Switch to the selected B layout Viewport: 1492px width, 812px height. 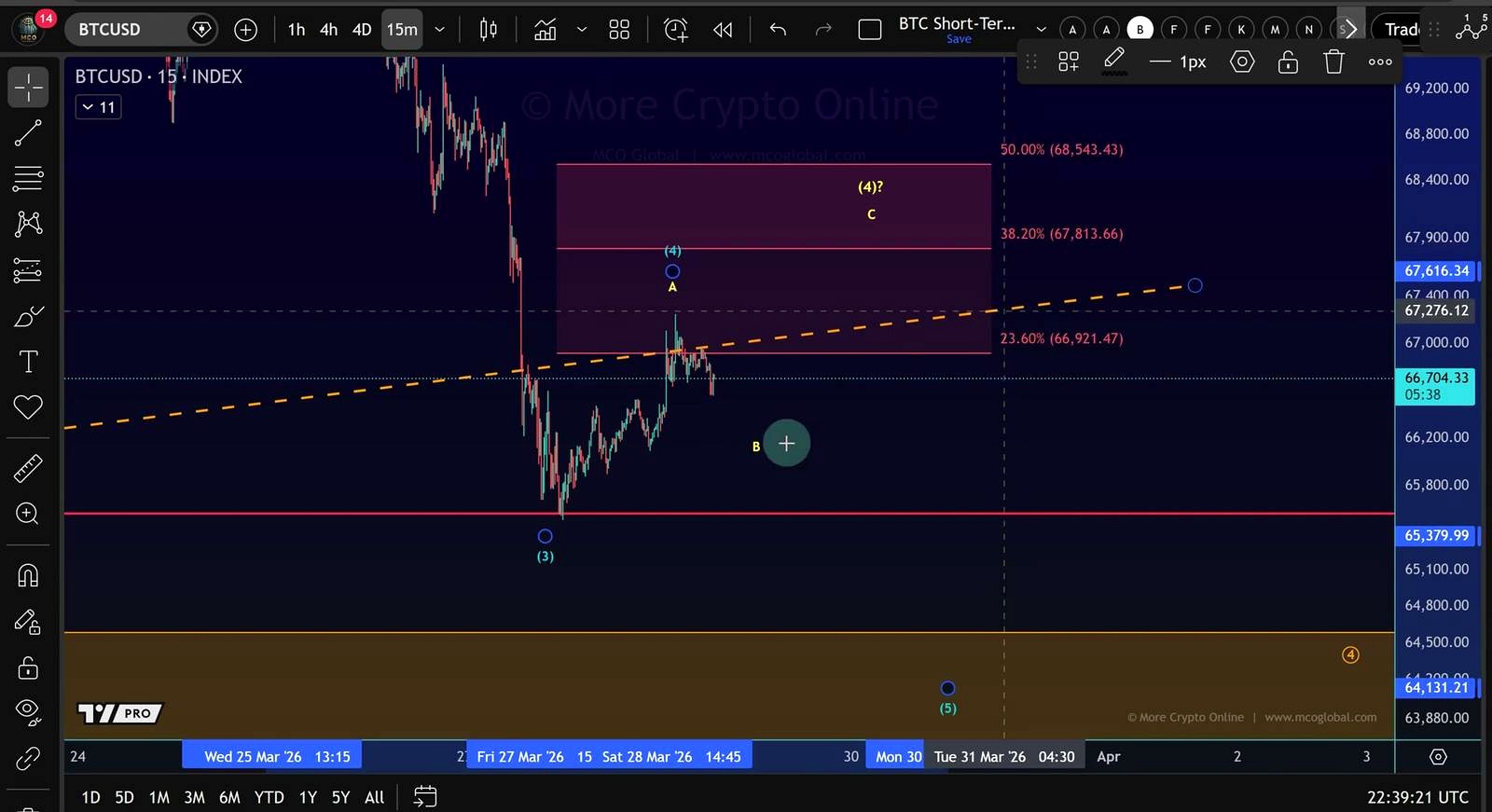pyautogui.click(x=1140, y=30)
